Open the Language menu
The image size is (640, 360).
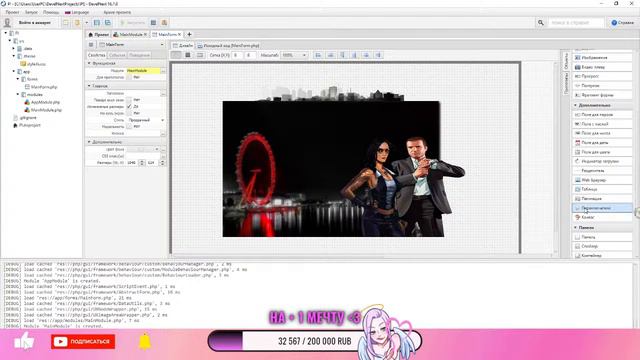[77, 12]
